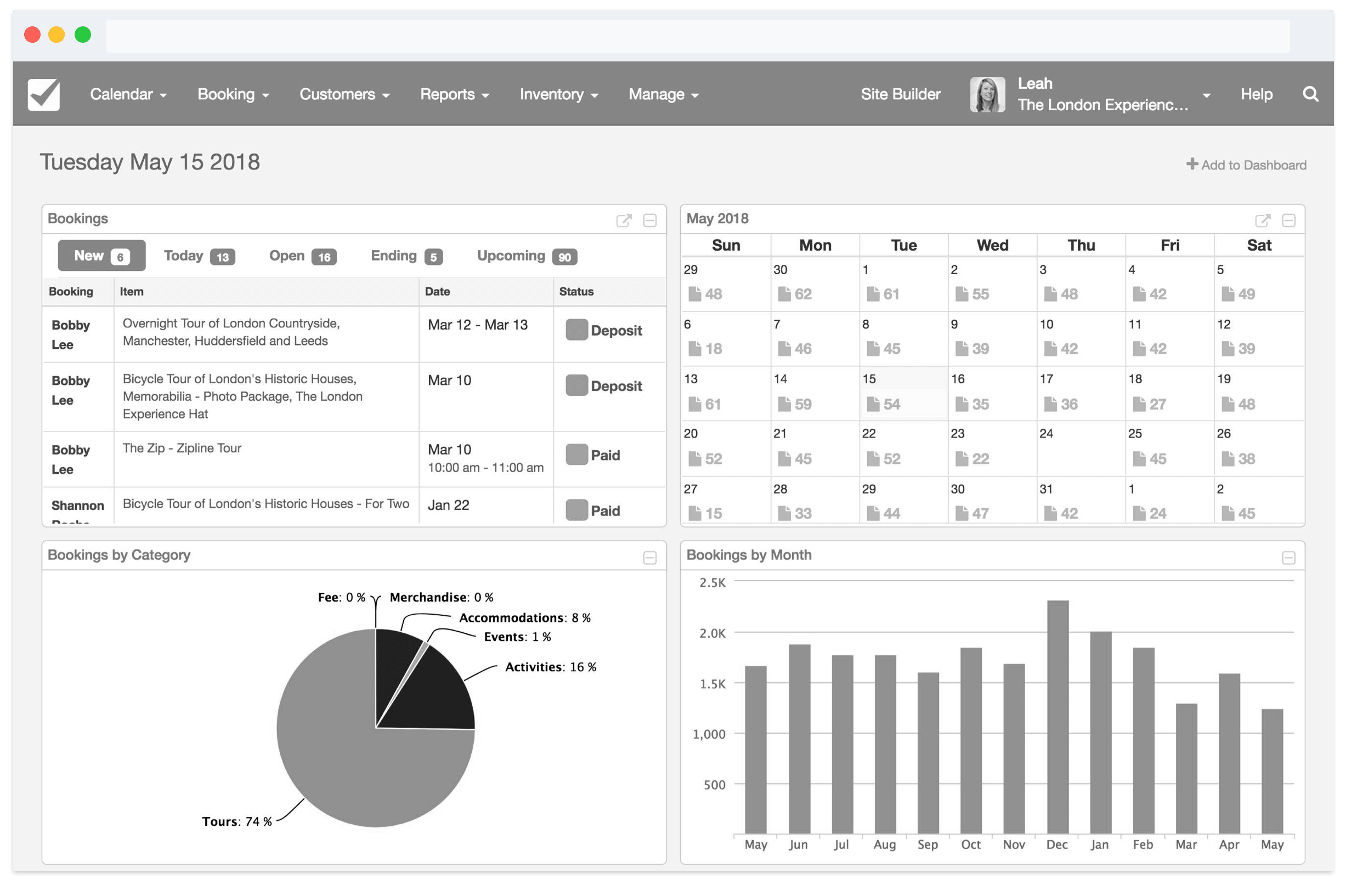The height and width of the screenshot is (896, 1346).
Task: Switch to the Ending bookings tab
Action: (x=406, y=256)
